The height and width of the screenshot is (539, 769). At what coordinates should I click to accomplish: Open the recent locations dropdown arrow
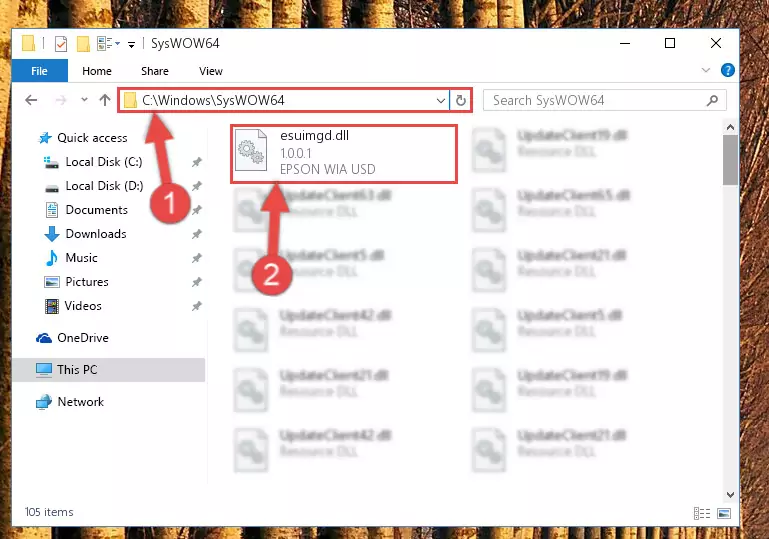(84, 100)
